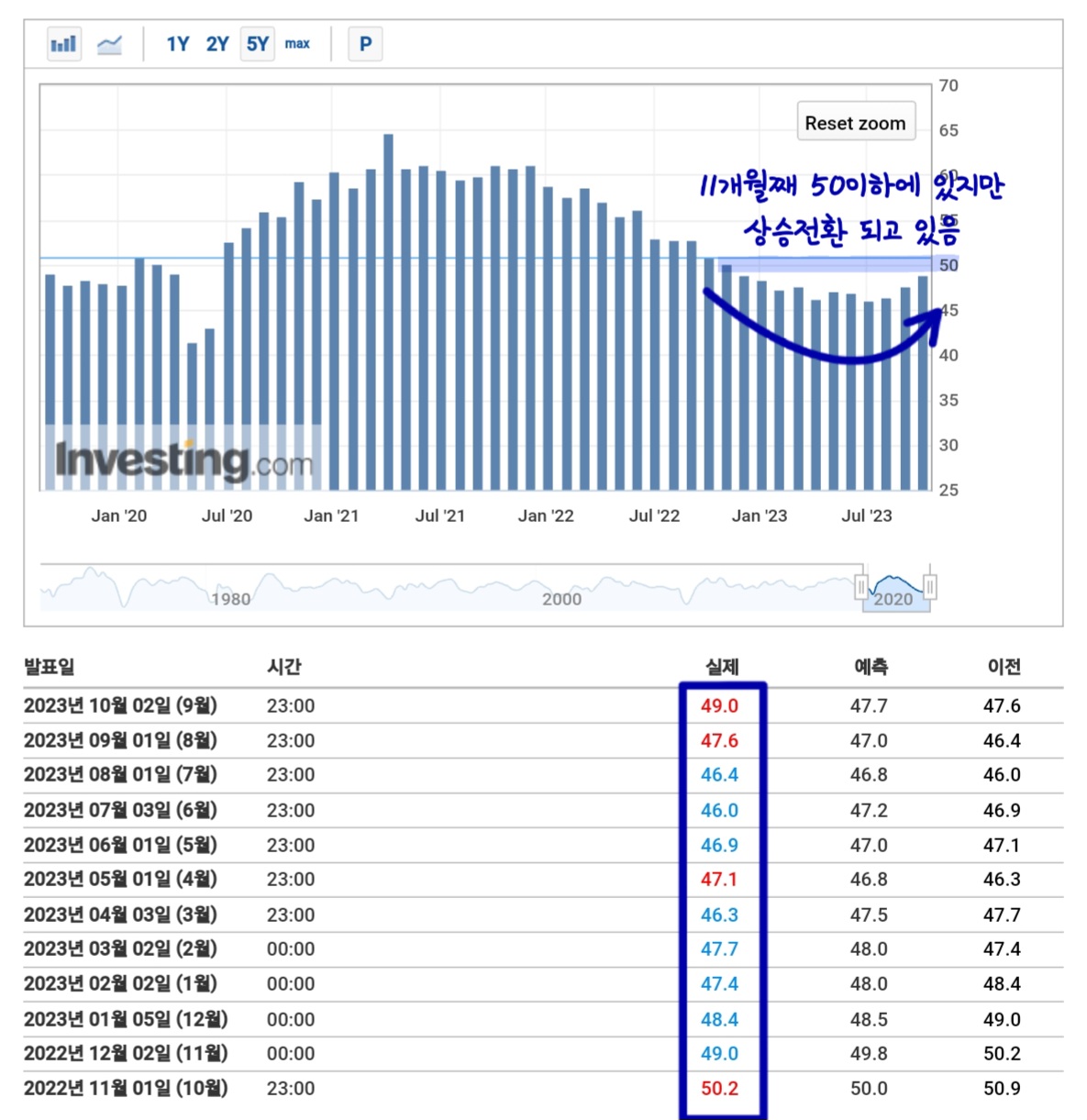Click the Jul '23 axis label
This screenshot has height=1120, width=1087.
[x=867, y=516]
